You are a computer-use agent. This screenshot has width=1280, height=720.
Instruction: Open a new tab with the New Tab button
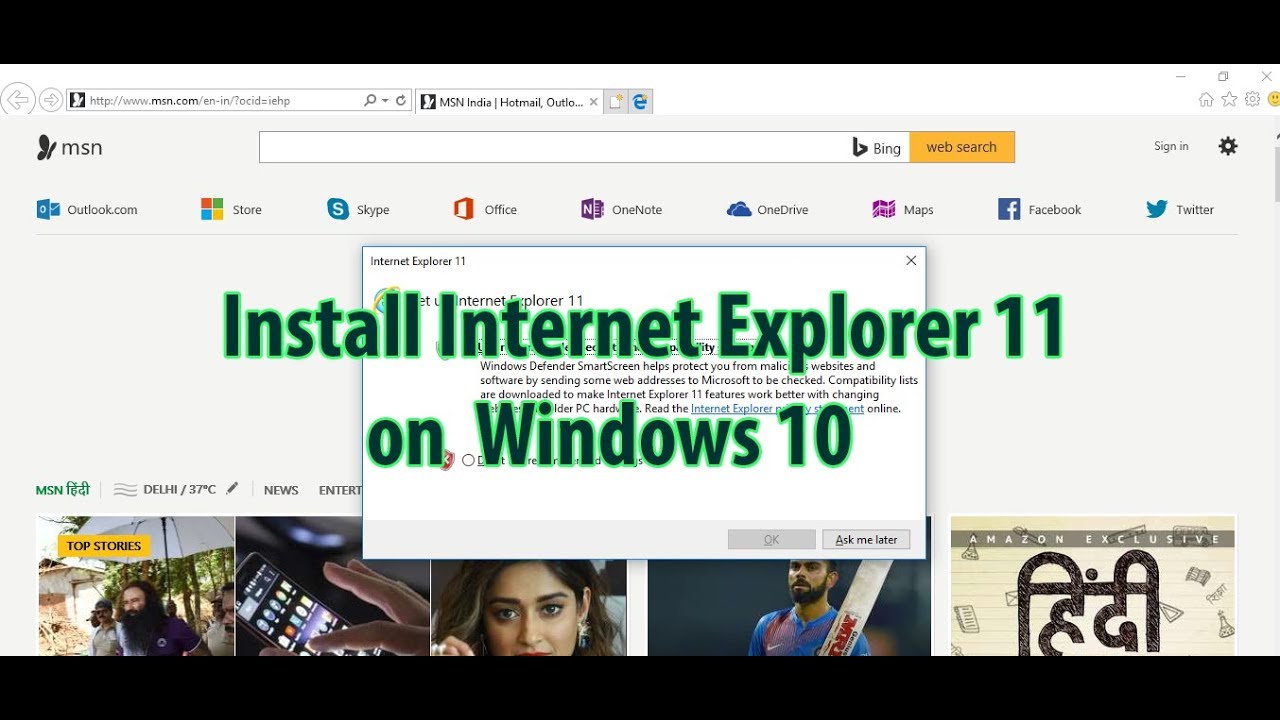tap(616, 101)
